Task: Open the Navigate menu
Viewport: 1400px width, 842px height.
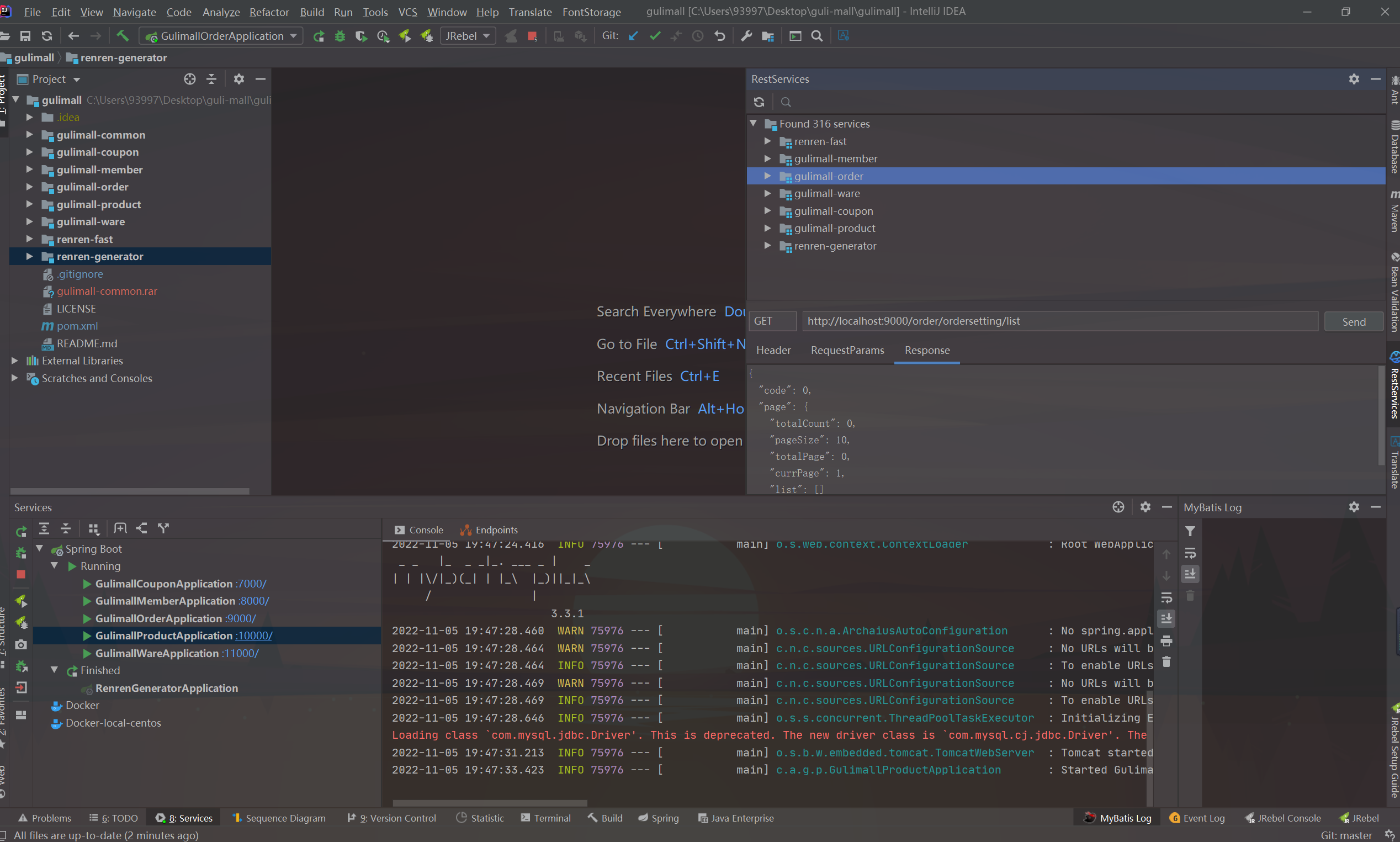Action: (135, 12)
